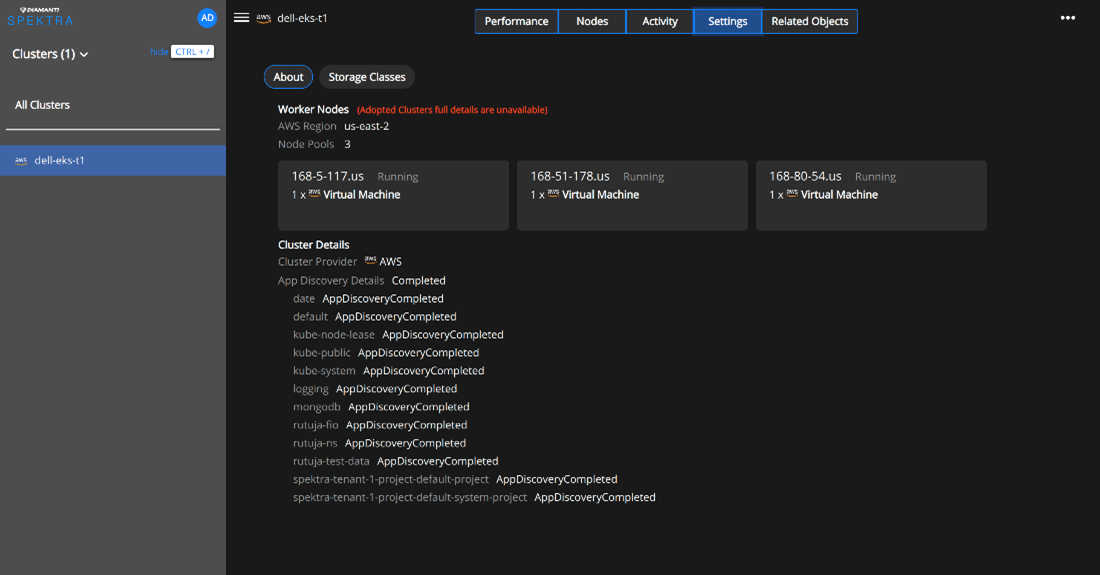Click Running status of 168-80-54.us
Screen dimensions: 1100x575
coord(876,177)
